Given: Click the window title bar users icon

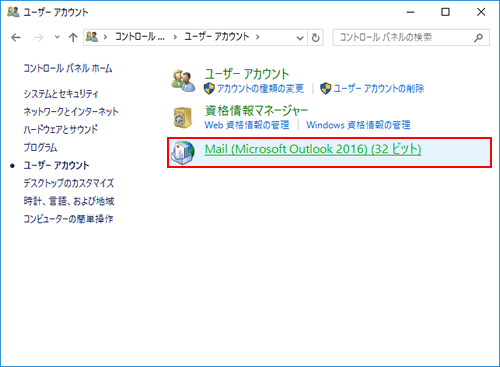Looking at the screenshot, I should (x=13, y=12).
